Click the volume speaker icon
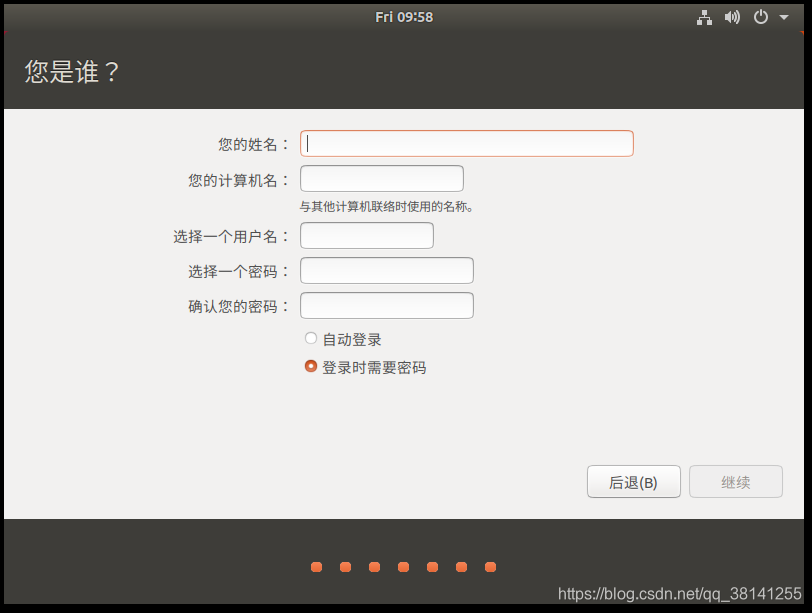812x613 pixels. [733, 16]
